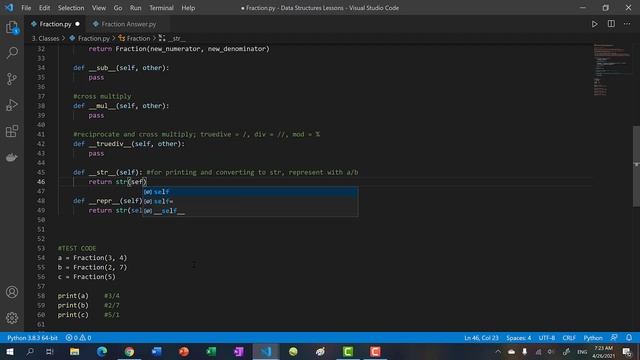Open File Explorer from taskbar
Image resolution: width=640 pixels, height=360 pixels.
(74, 351)
